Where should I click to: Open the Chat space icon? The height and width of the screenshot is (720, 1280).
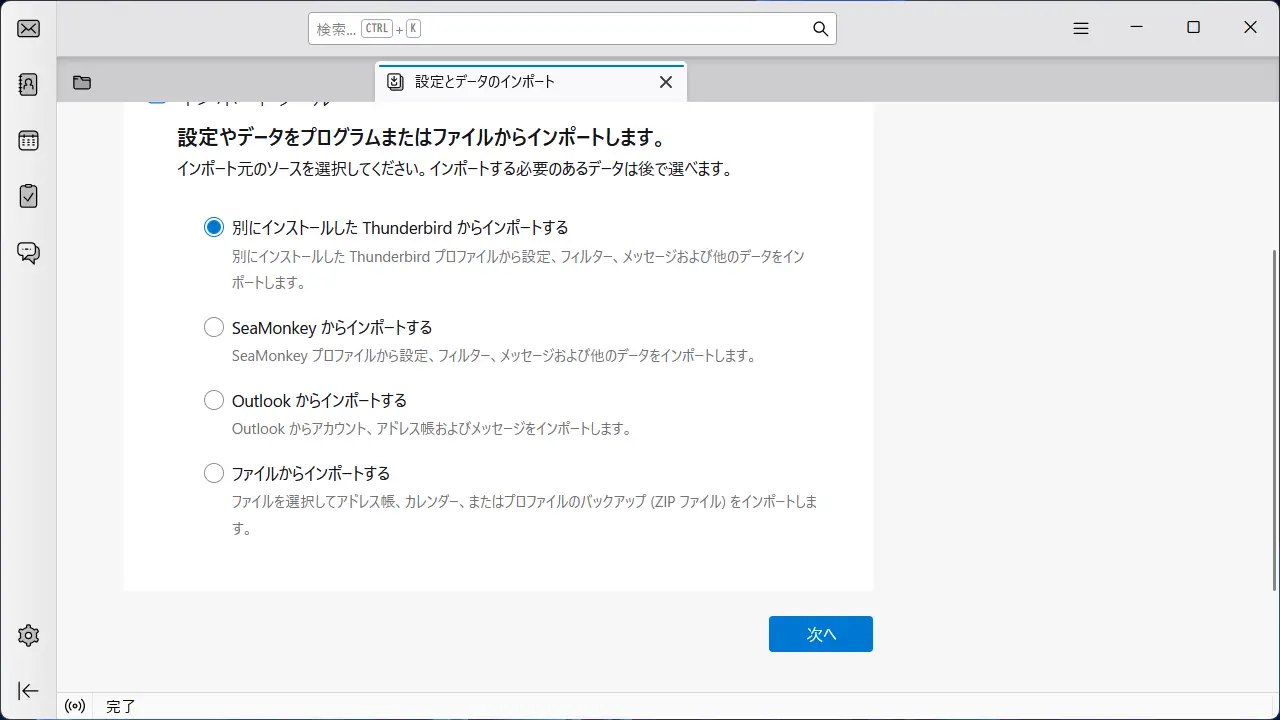point(28,252)
